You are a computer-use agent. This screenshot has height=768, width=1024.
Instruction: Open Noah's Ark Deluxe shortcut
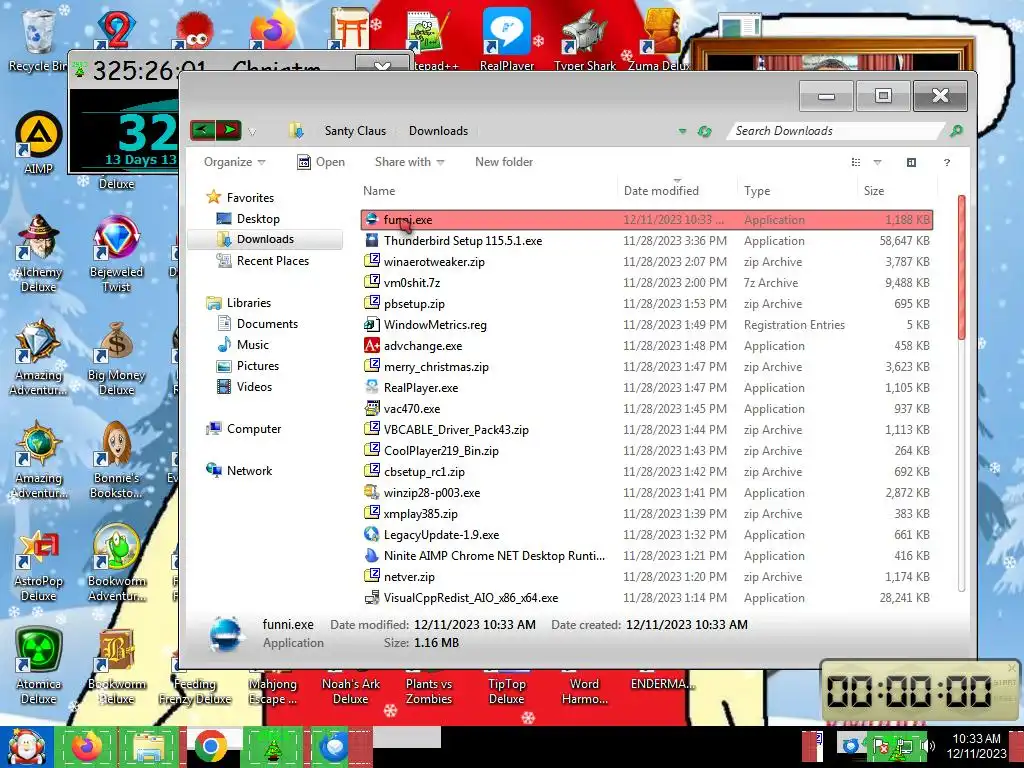pos(351,691)
